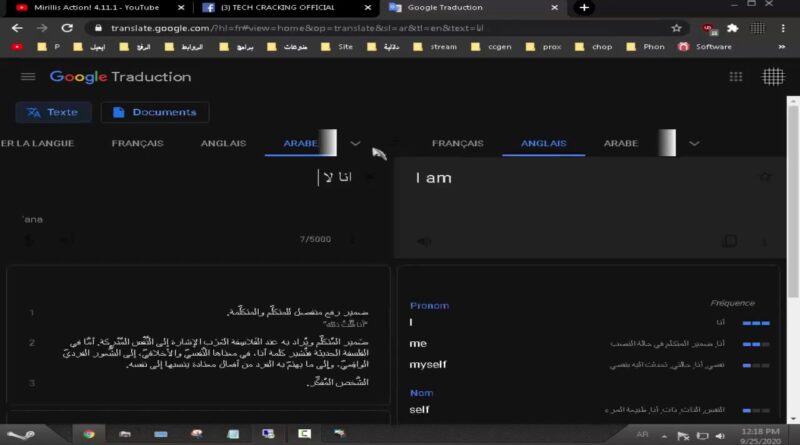800x445 pixels.
Task: Switch to Documents translation mode
Action: point(155,112)
